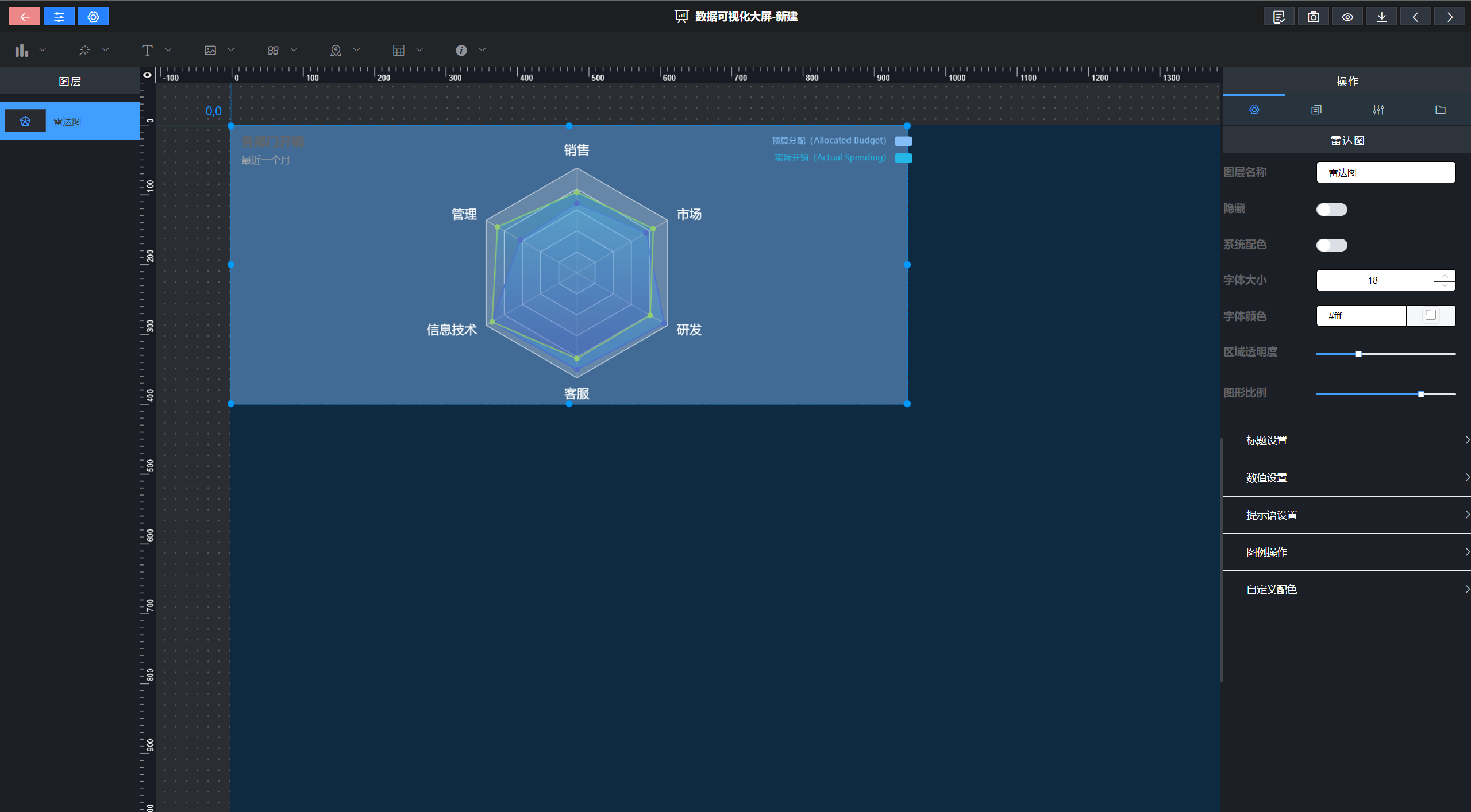The width and height of the screenshot is (1471, 812).
Task: Expand the 标题设置 section
Action: click(x=1347, y=440)
